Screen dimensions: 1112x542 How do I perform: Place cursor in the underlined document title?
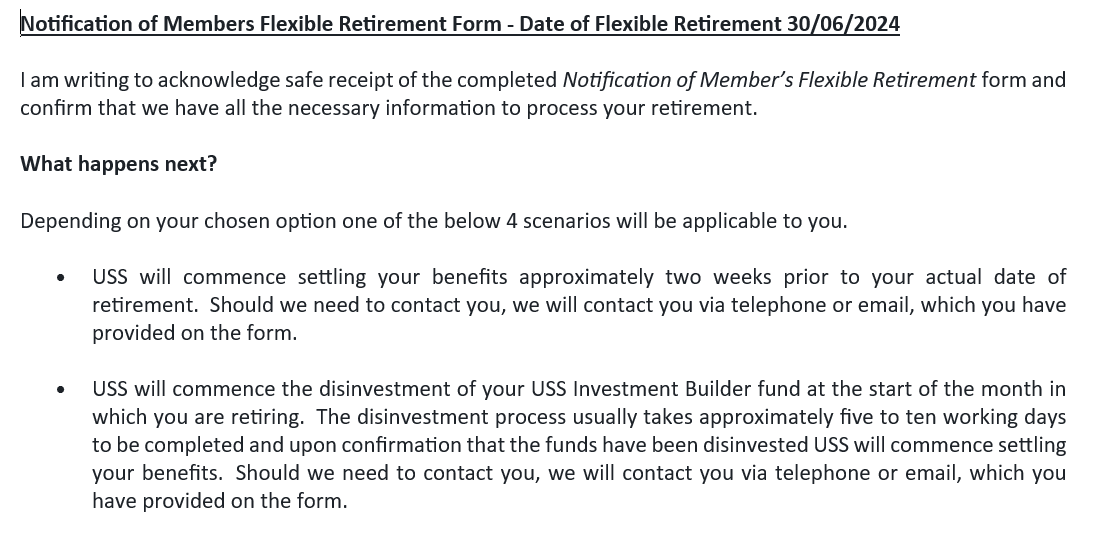click(x=460, y=23)
